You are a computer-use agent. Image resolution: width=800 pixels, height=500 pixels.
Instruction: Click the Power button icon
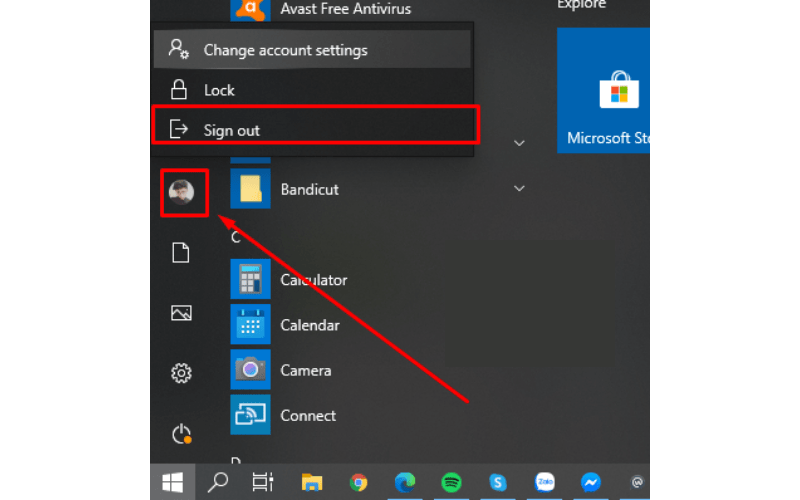click(x=181, y=433)
